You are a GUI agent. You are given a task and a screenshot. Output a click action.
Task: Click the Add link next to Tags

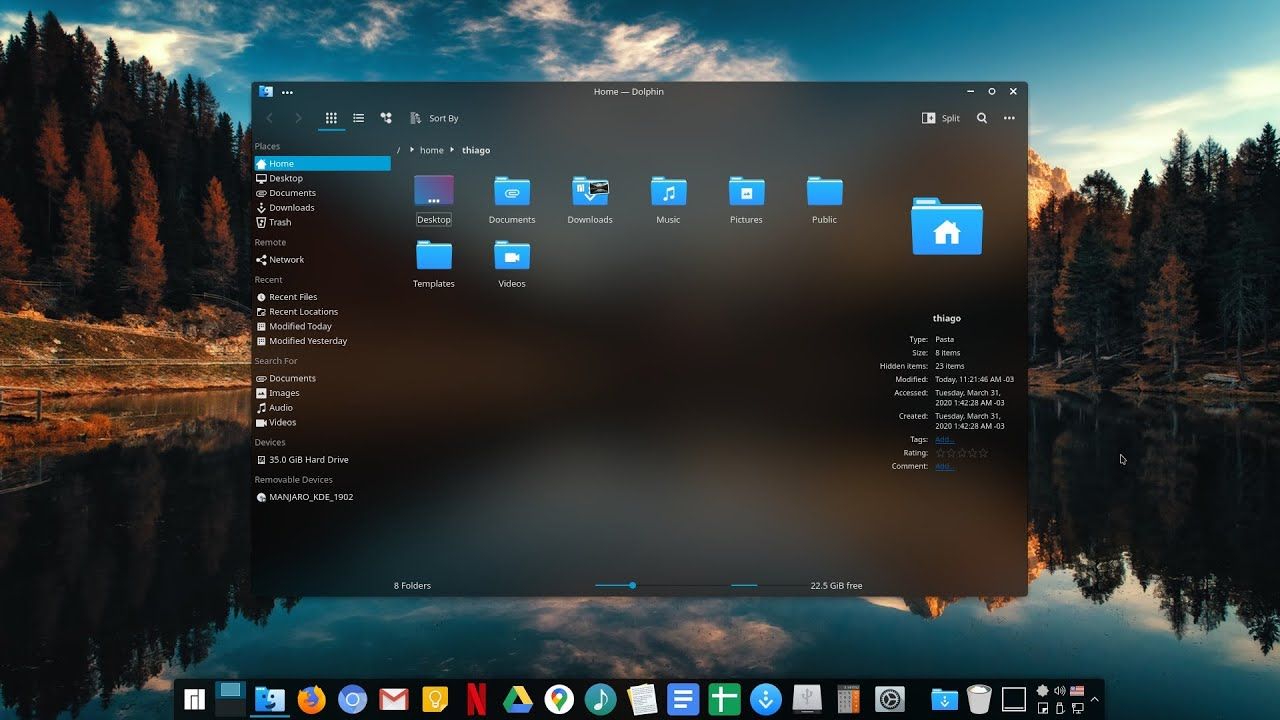click(945, 440)
